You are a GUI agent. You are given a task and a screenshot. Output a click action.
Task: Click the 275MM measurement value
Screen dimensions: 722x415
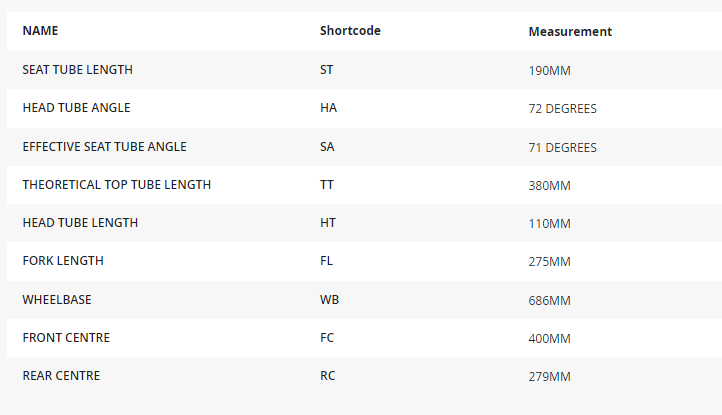click(x=549, y=262)
